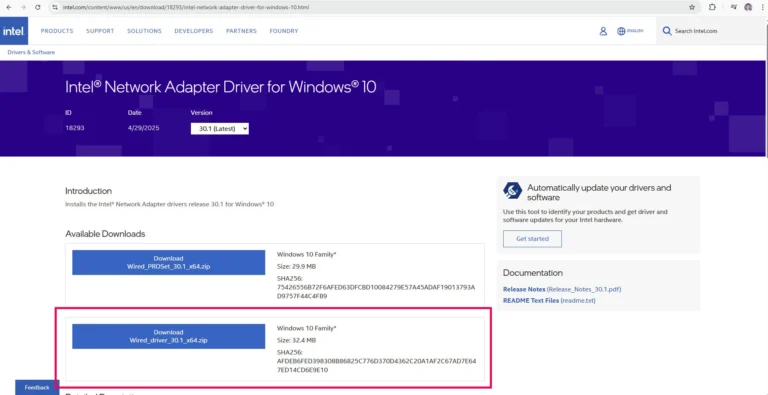
Task: Open the PARTNERS menu
Action: (x=241, y=31)
